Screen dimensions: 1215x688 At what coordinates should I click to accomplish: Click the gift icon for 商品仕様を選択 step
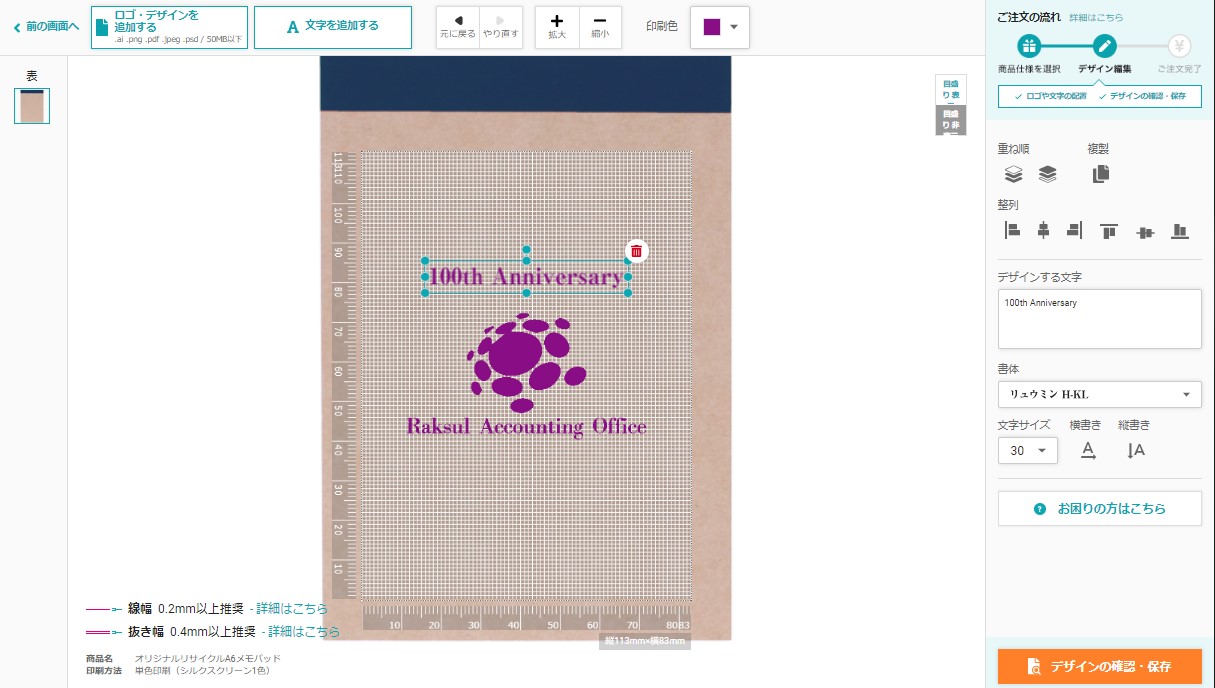1029,46
